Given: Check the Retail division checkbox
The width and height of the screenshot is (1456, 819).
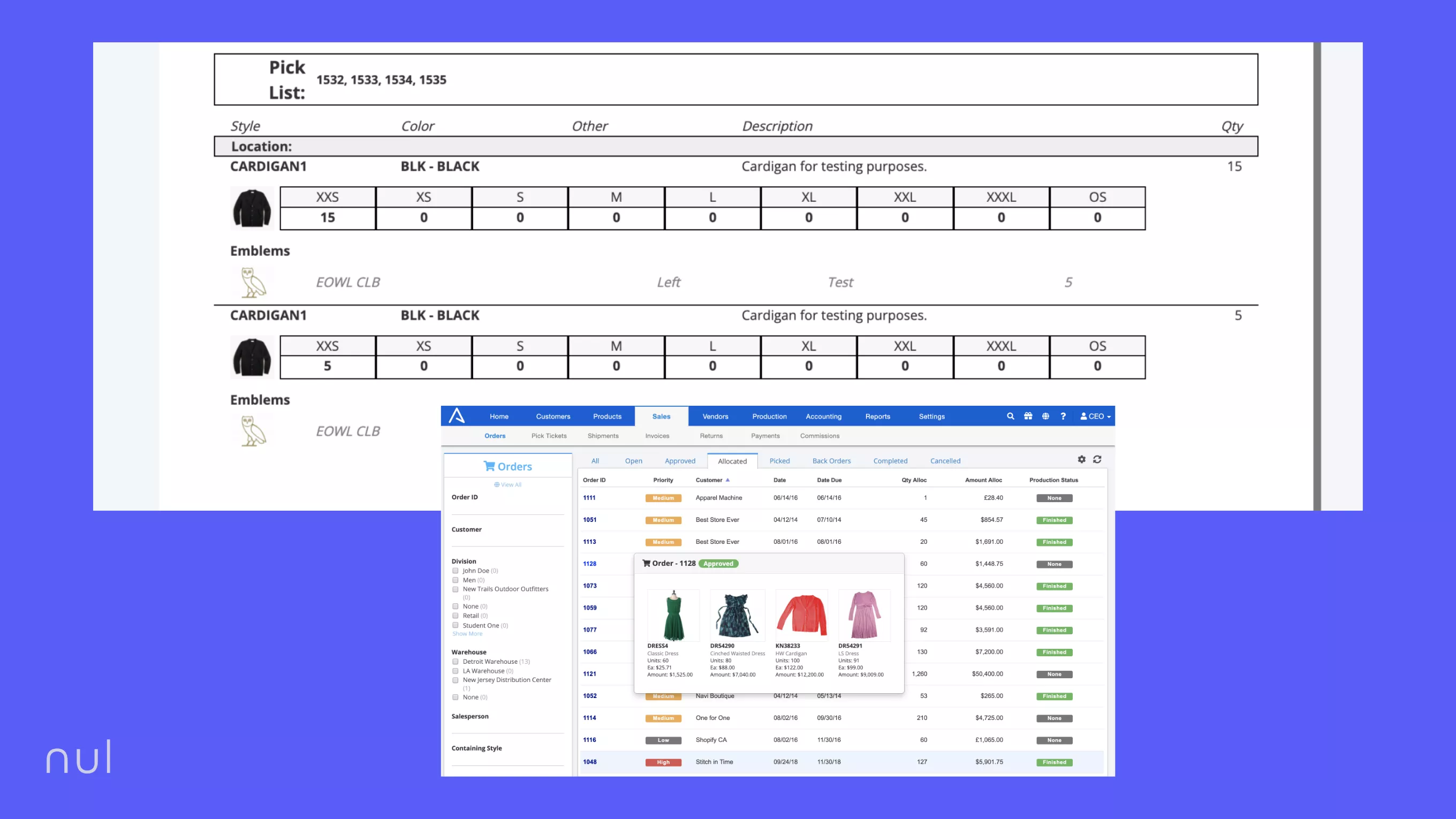Looking at the screenshot, I should point(456,616).
